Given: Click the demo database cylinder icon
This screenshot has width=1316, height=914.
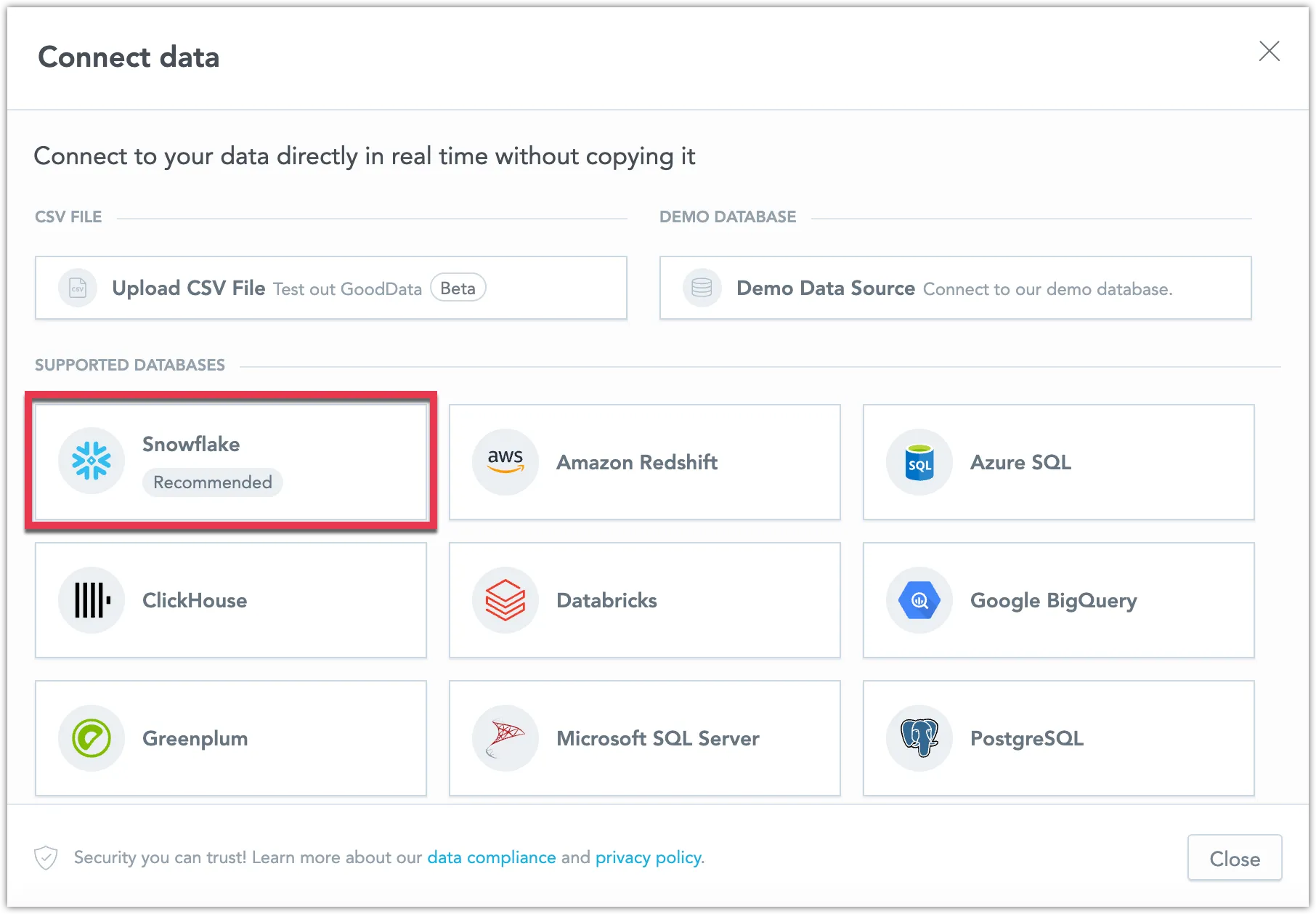Looking at the screenshot, I should (x=702, y=288).
